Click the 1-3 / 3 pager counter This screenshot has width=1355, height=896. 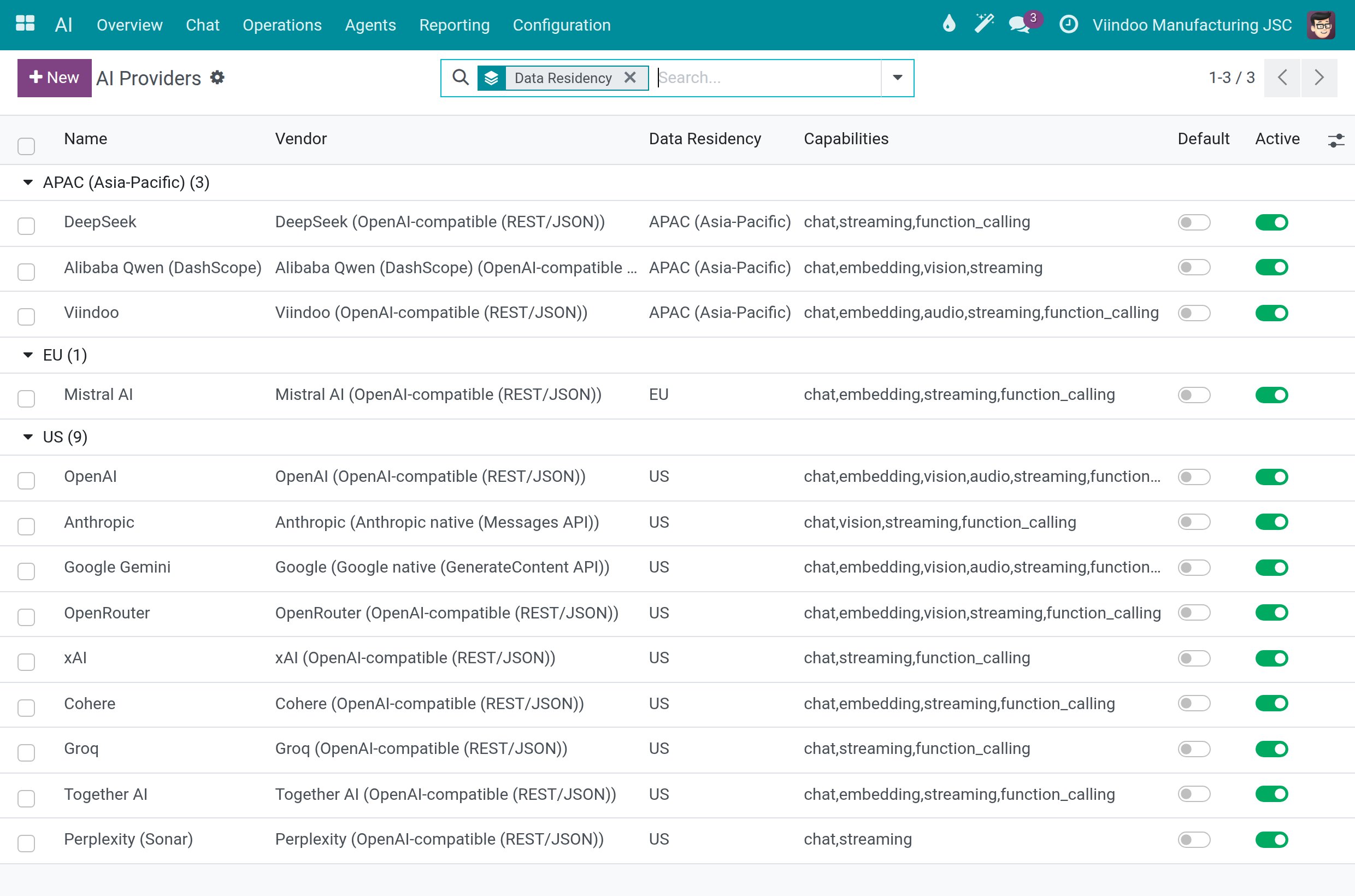1232,78
